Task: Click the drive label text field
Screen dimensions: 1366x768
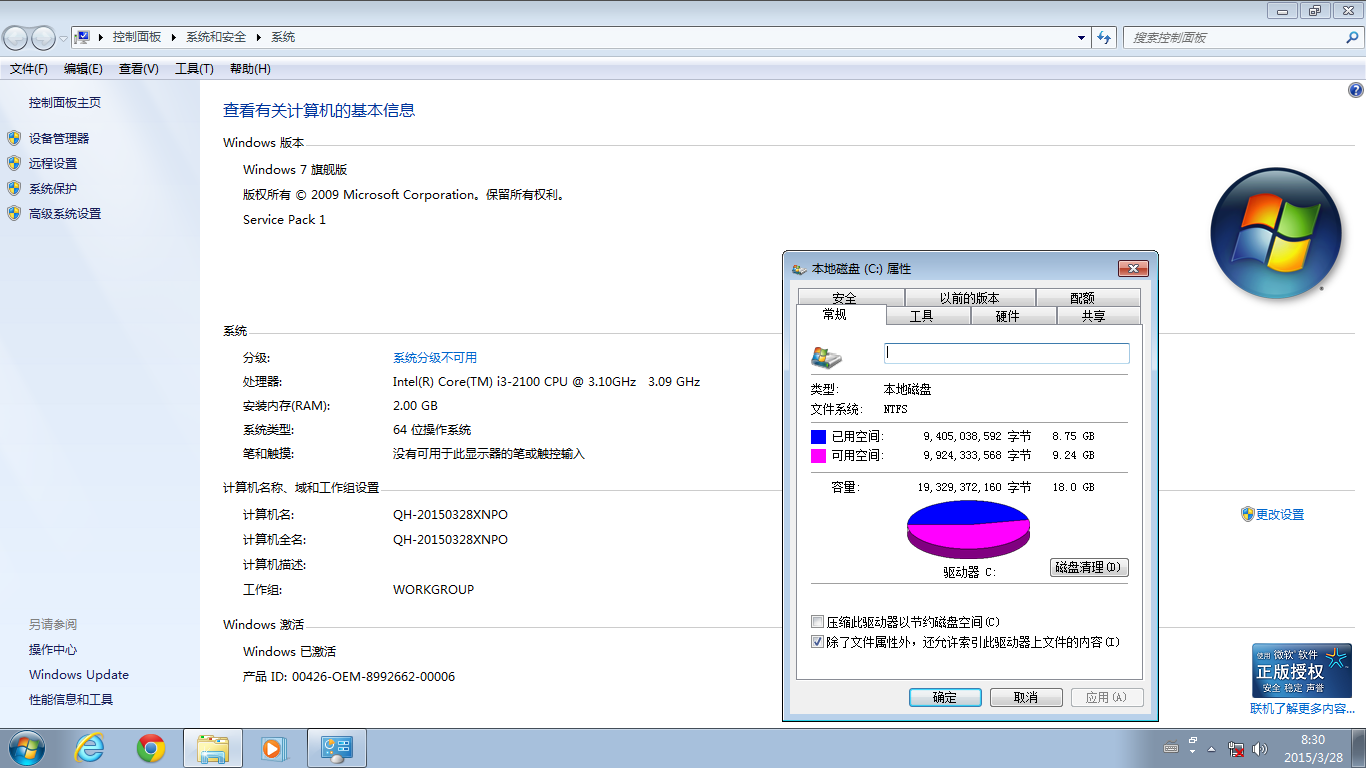Action: (x=1006, y=353)
